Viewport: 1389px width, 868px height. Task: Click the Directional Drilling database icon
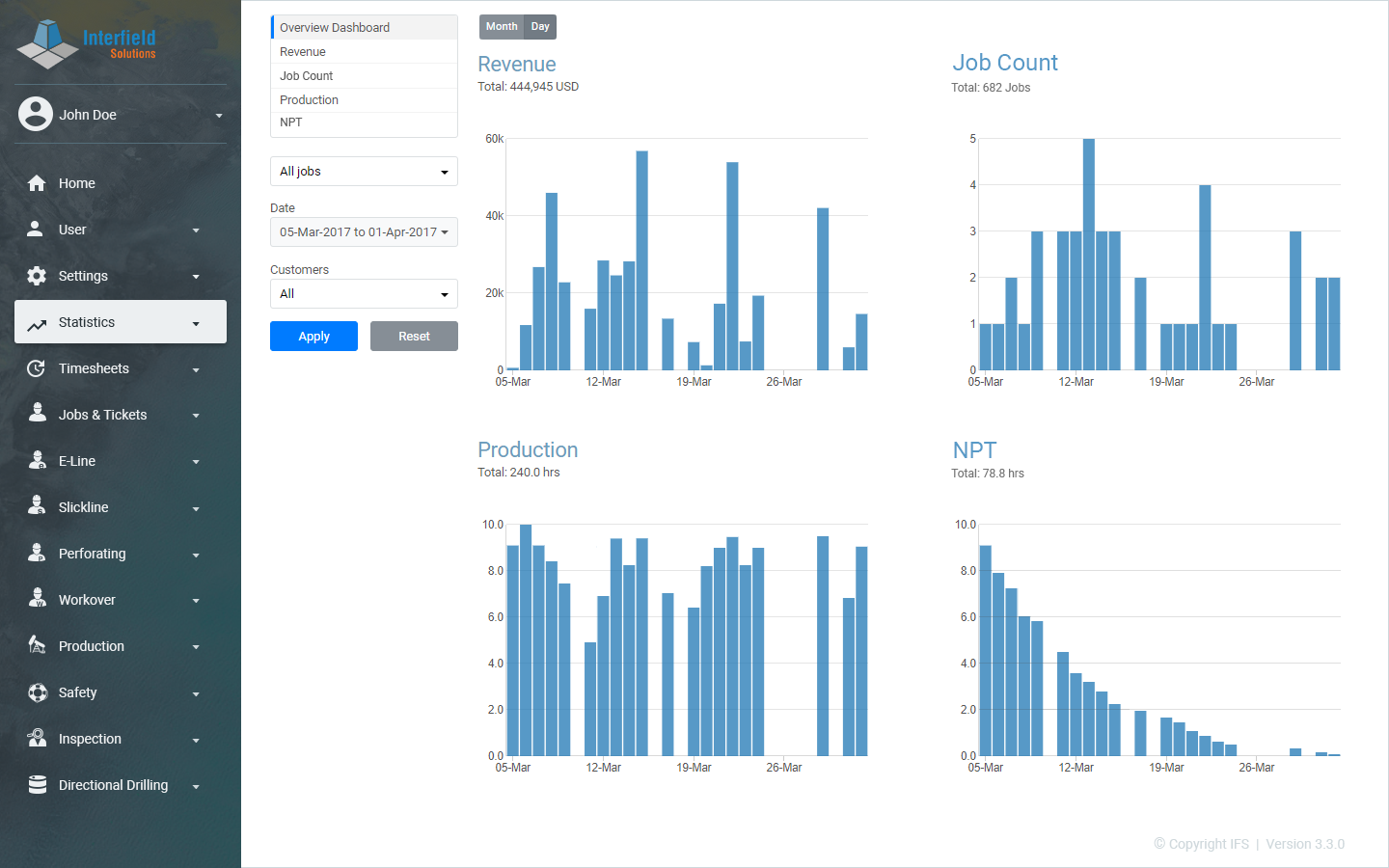coord(38,785)
